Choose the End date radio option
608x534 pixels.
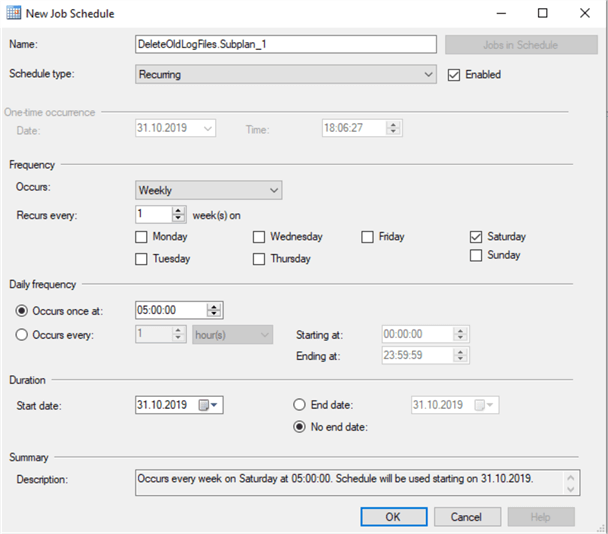click(x=298, y=405)
